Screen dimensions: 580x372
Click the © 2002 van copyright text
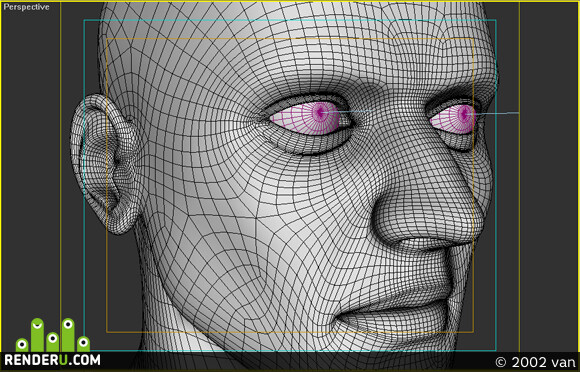click(x=535, y=362)
